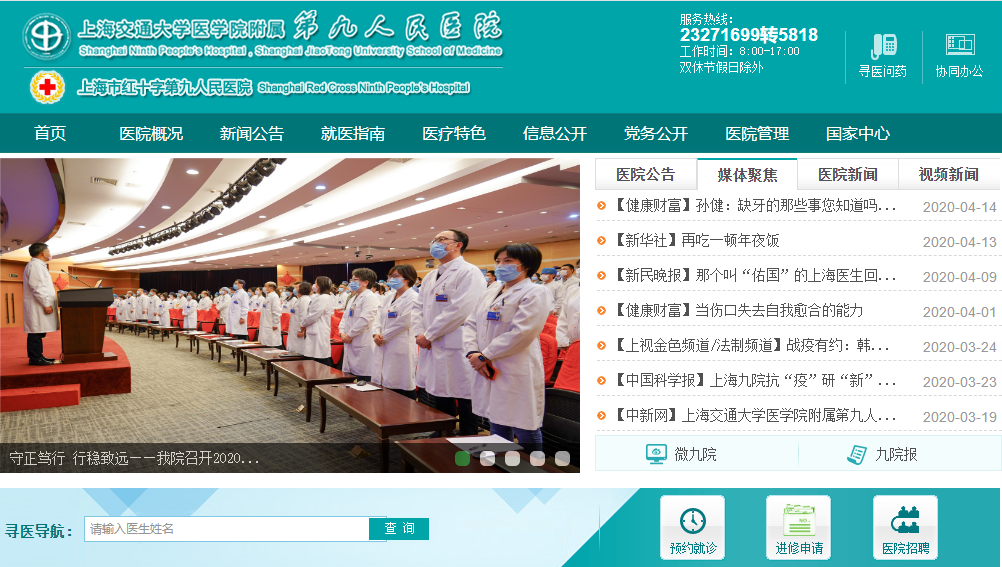Viewport: 1002px width, 567px height.
Task: Click hospital name banner 第九人民医院
Action: click(x=398, y=27)
